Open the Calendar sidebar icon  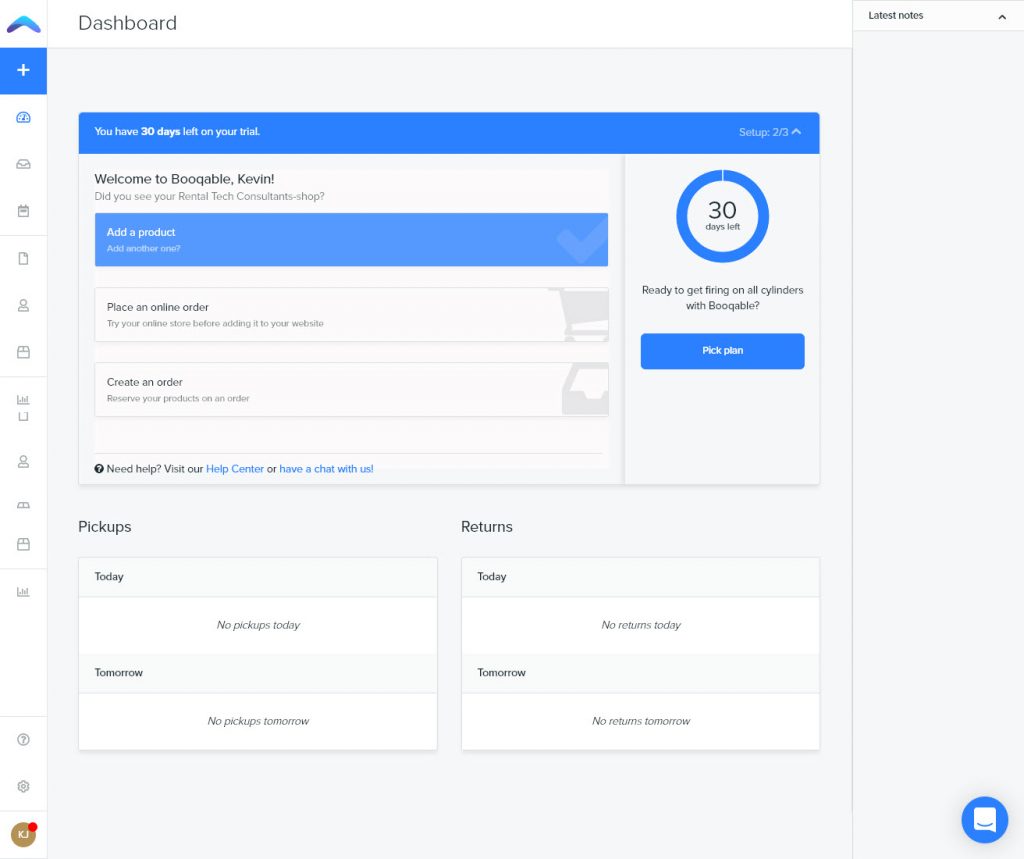pos(24,211)
